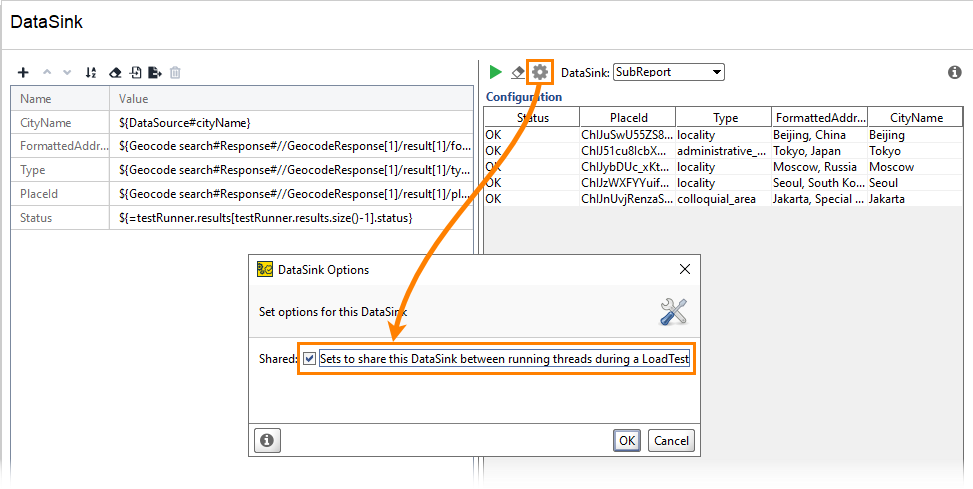
Task: Run the DataSink green play button
Action: click(x=495, y=72)
